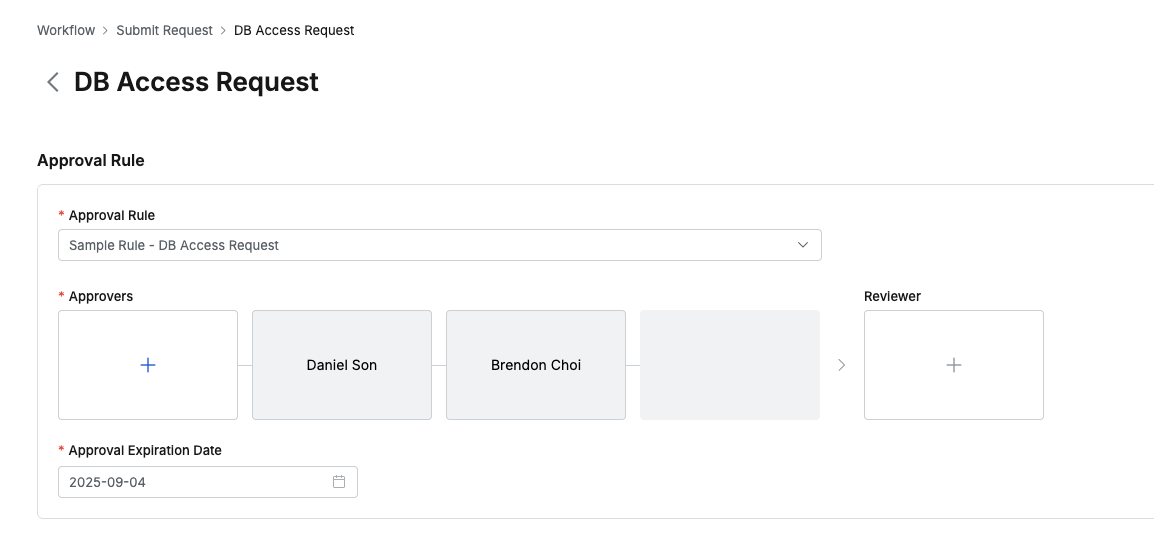The height and width of the screenshot is (548, 1154).
Task: Click the gray plus to add reviewer
Action: click(x=953, y=365)
